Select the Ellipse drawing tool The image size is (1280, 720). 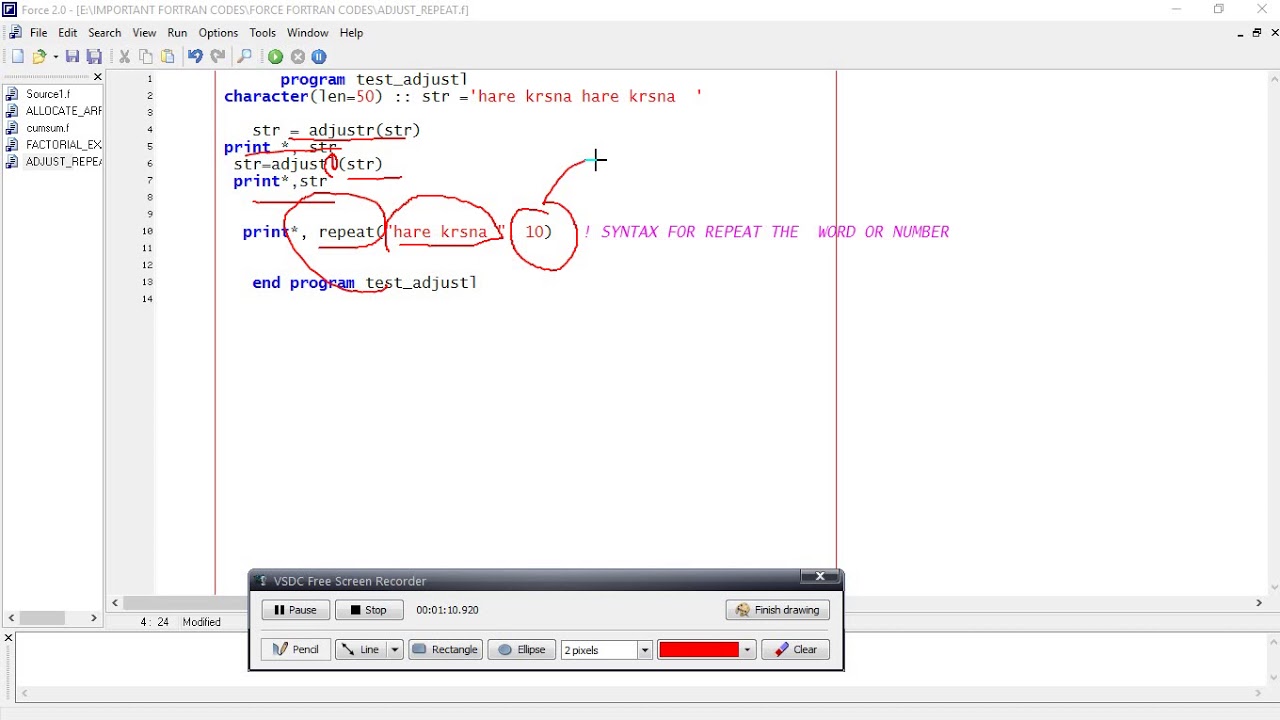(521, 650)
